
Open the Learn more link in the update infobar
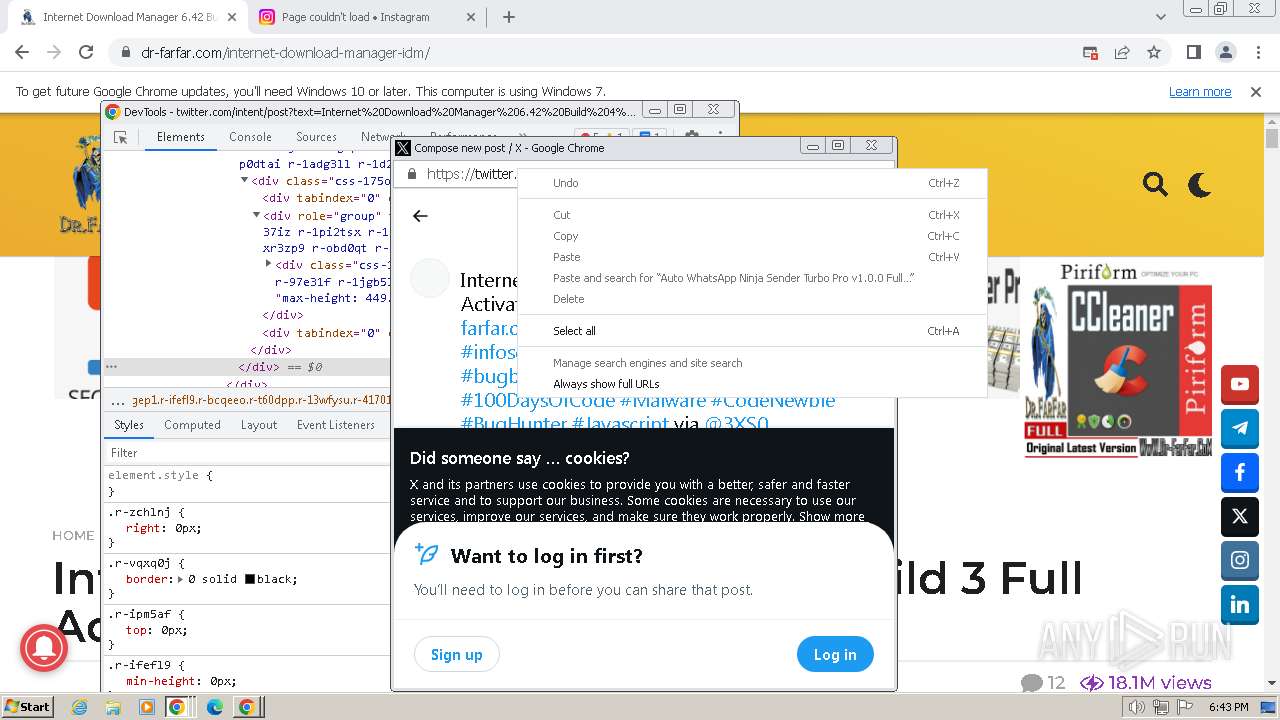1200,91
